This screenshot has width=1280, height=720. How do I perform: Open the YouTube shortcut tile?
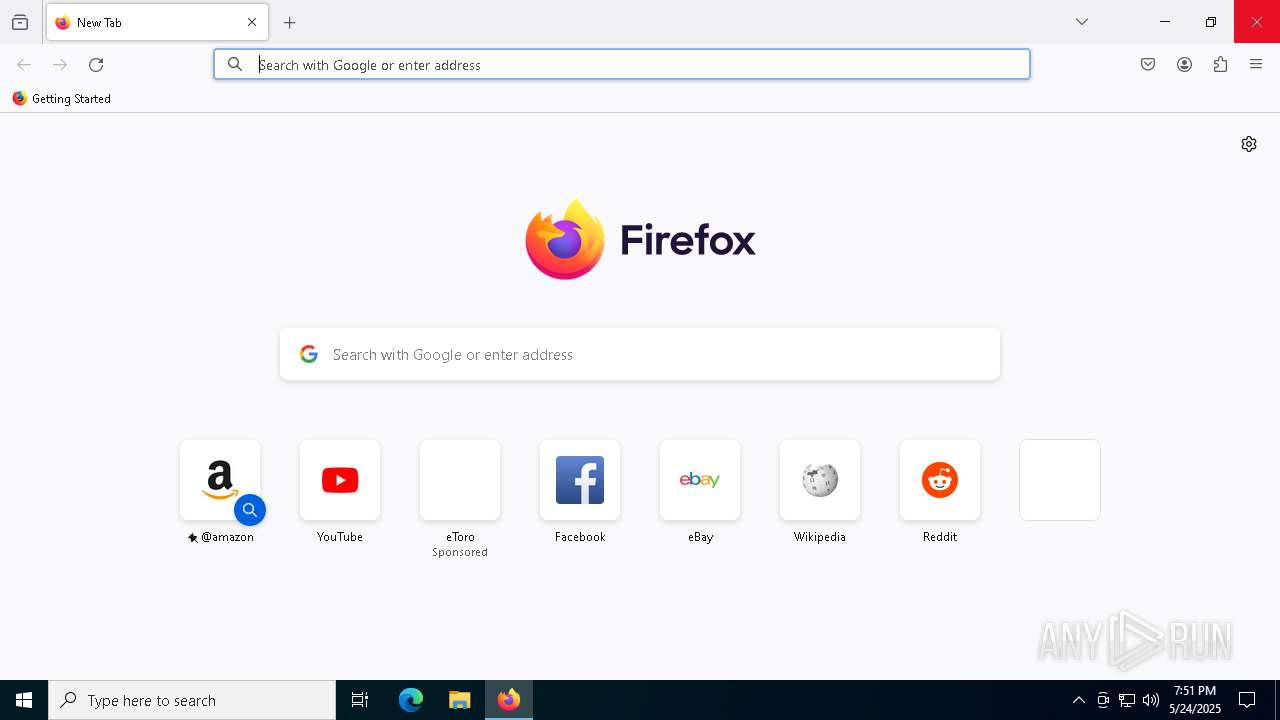340,480
